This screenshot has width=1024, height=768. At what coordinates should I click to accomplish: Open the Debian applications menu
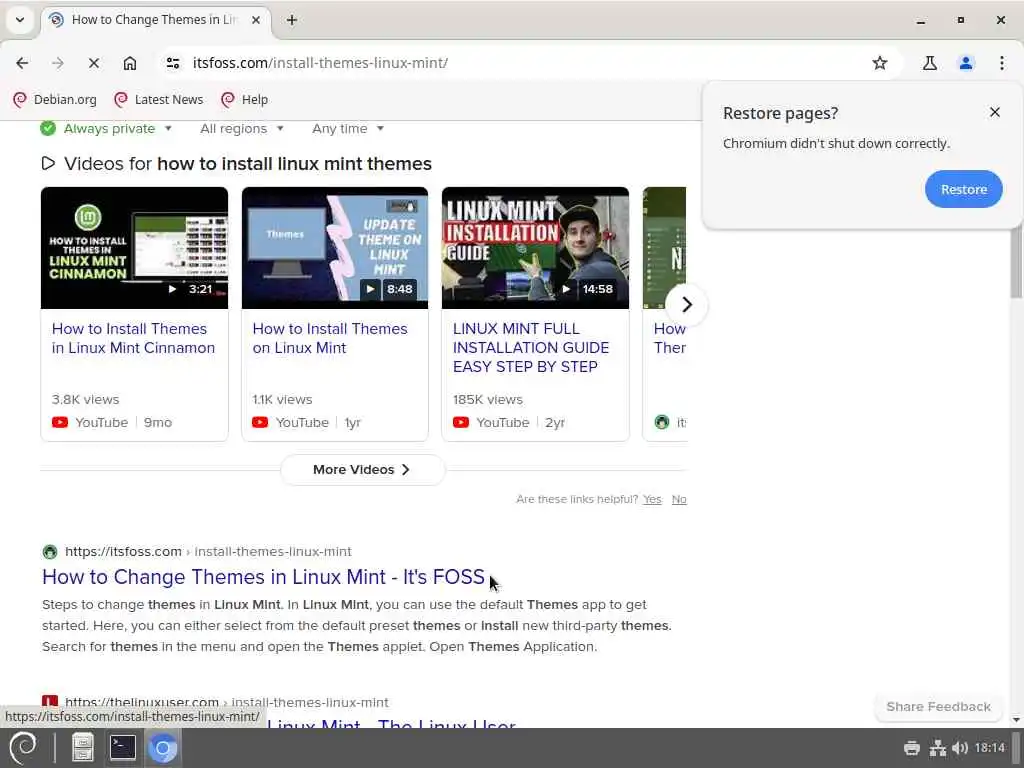click(24, 748)
